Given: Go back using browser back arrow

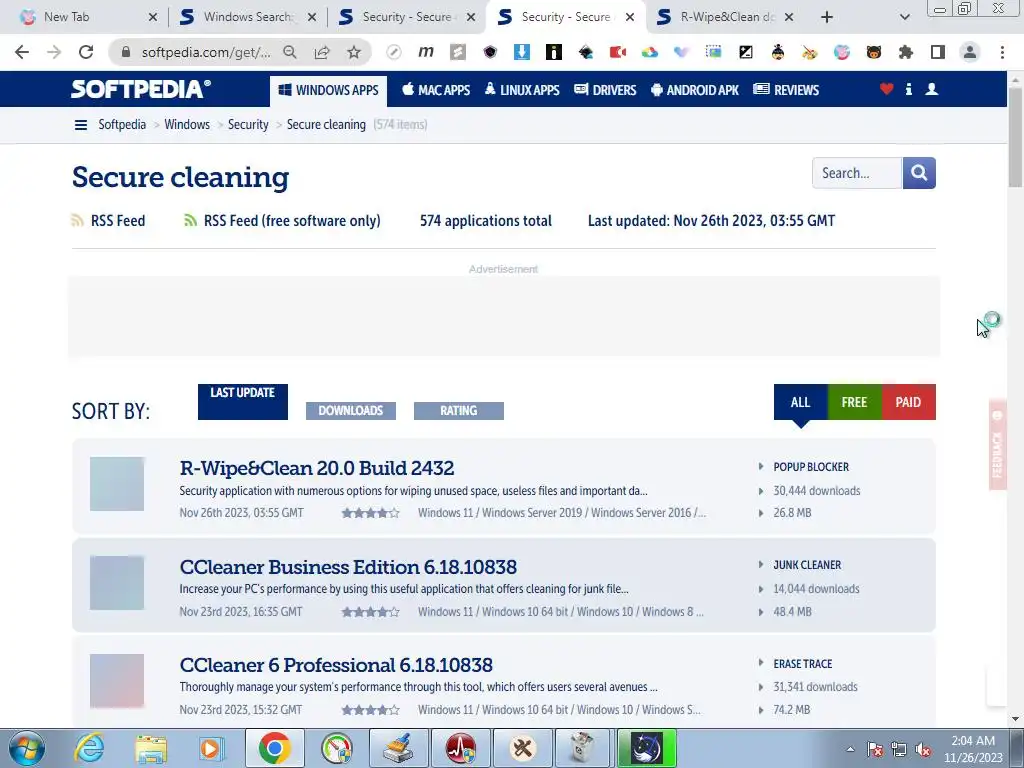Looking at the screenshot, I should 22,52.
